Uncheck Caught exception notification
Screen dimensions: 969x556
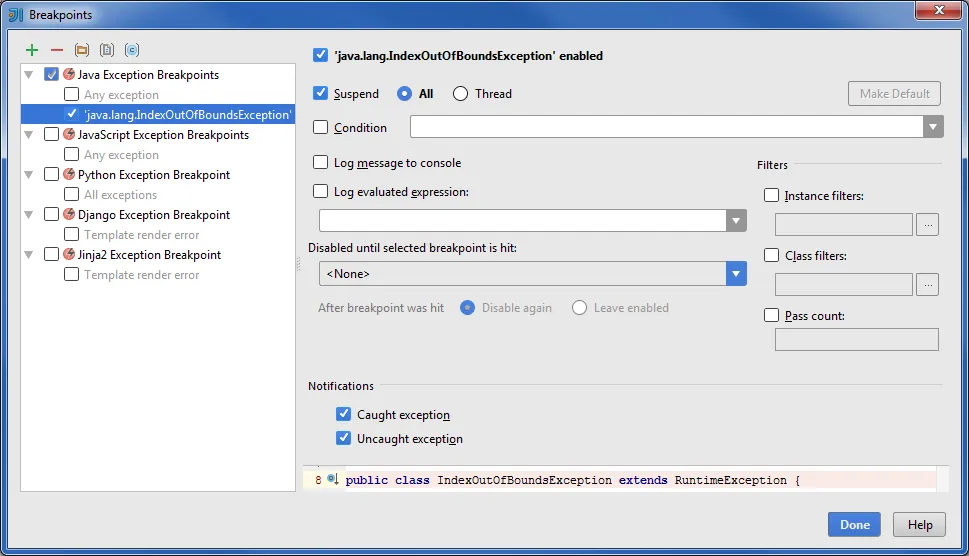click(344, 414)
